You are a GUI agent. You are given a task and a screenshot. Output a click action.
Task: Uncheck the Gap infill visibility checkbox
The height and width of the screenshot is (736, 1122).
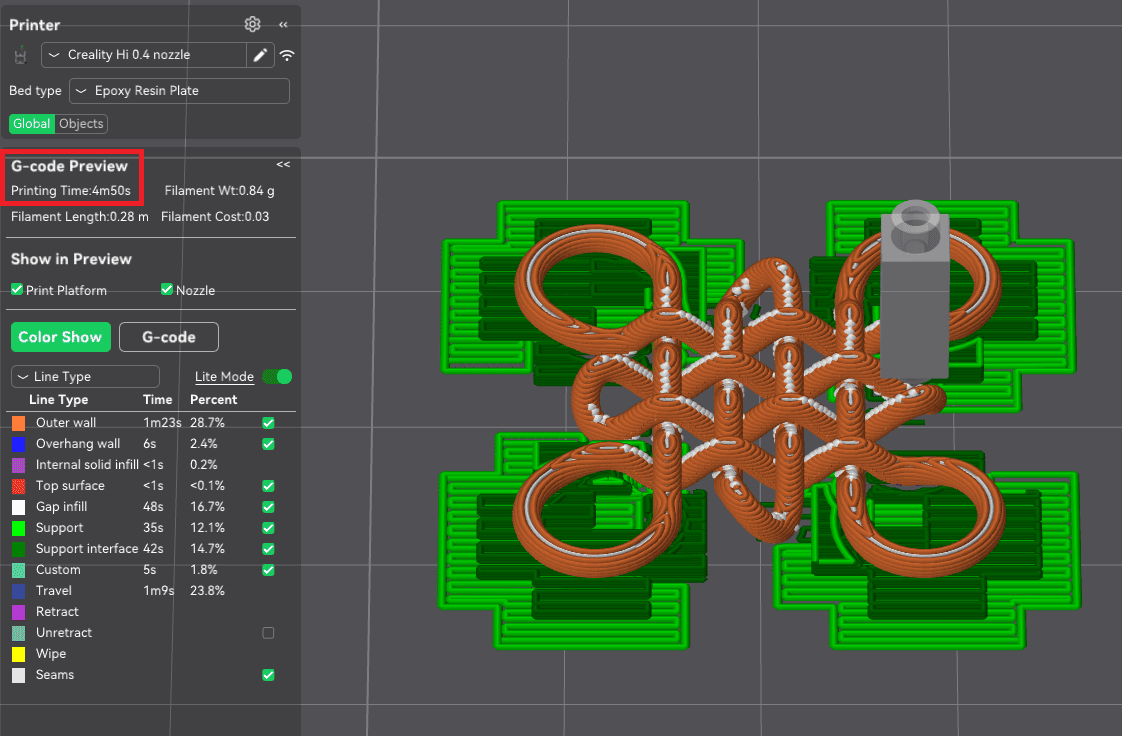(268, 506)
